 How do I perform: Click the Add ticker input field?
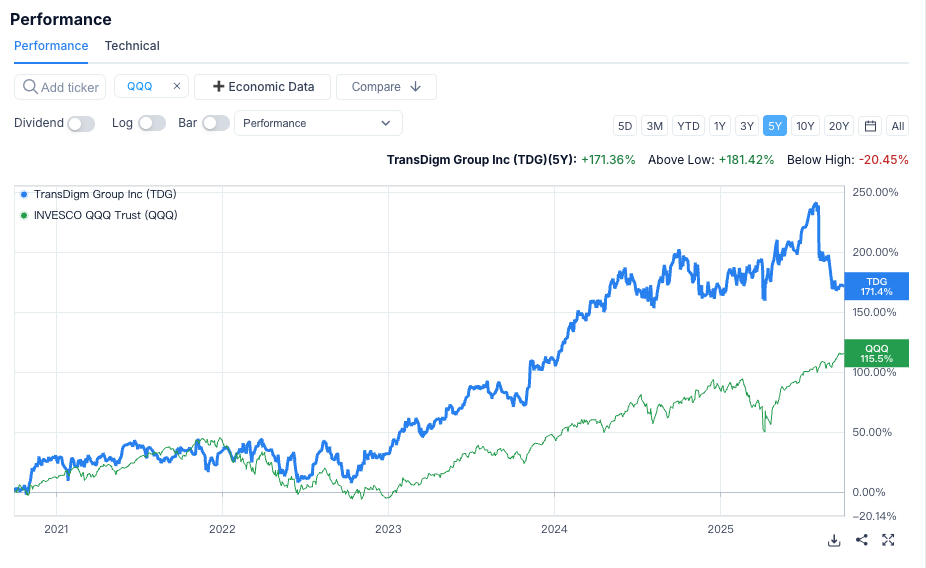tap(69, 88)
